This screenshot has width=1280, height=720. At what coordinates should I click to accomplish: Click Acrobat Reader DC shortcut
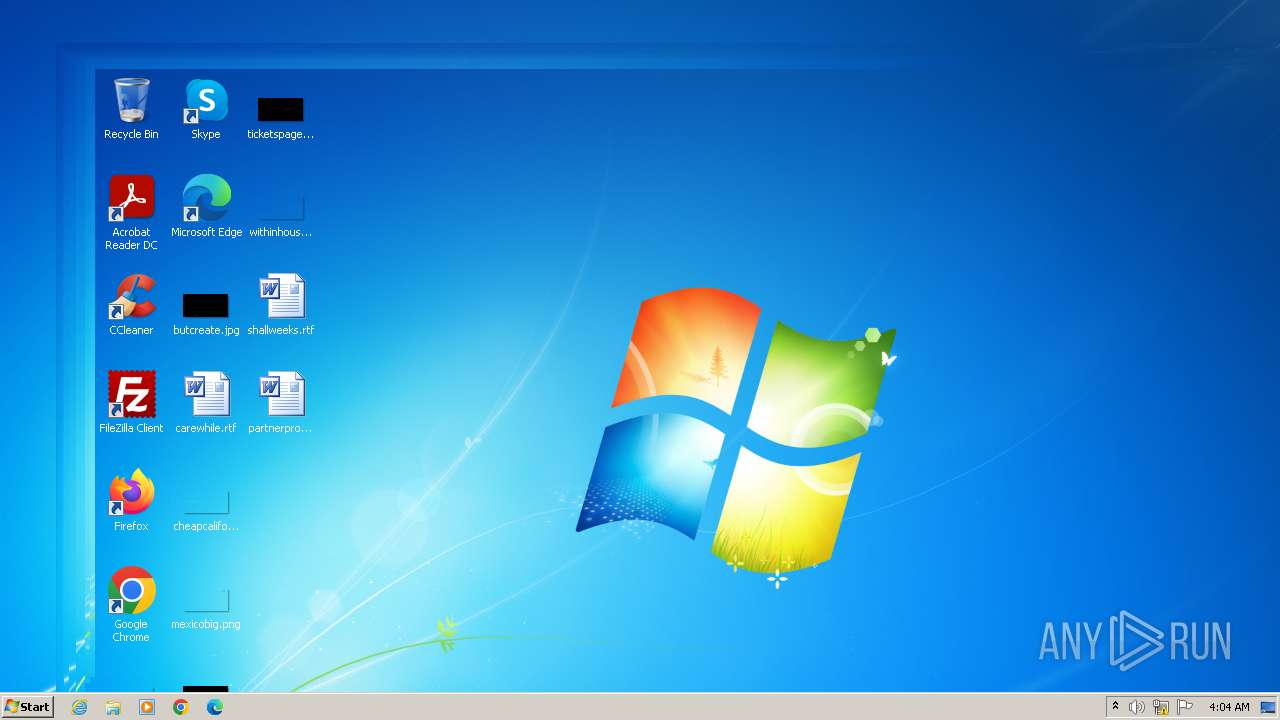click(131, 213)
